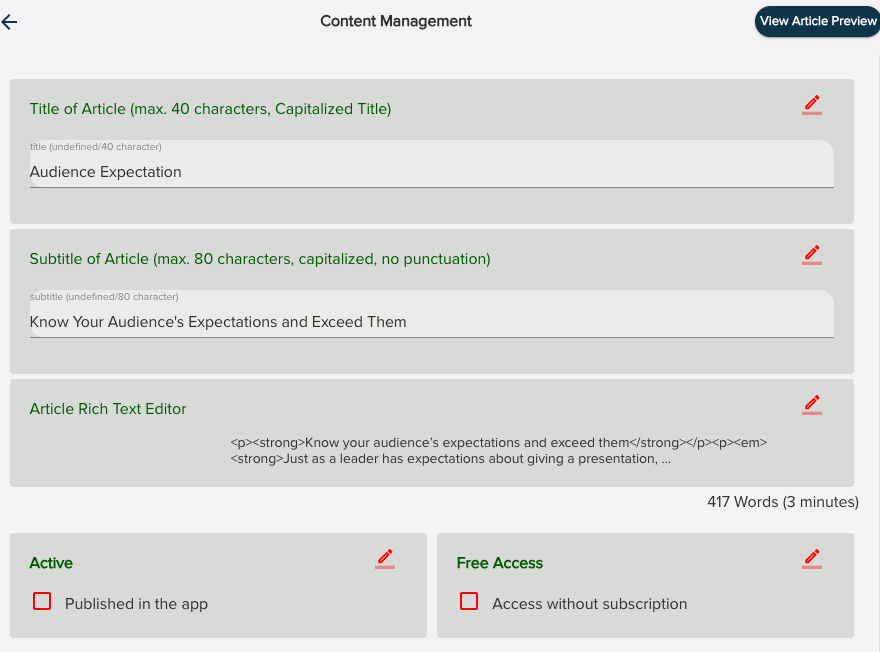Click the Published in the app label
The image size is (880, 652).
pos(136,604)
